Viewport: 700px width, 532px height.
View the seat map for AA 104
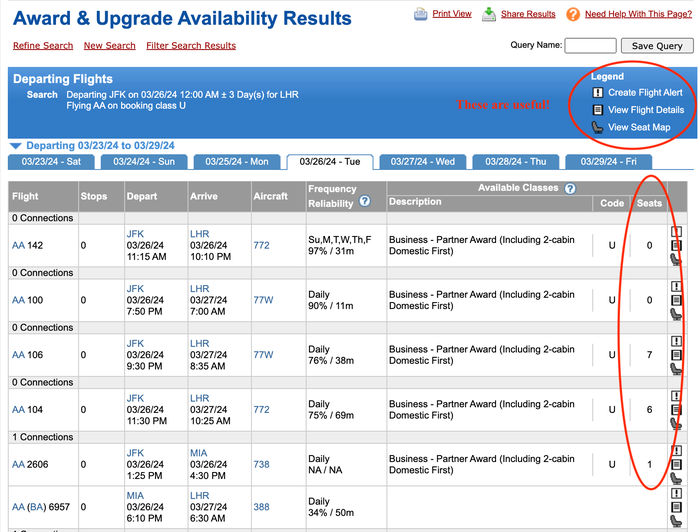click(x=676, y=424)
